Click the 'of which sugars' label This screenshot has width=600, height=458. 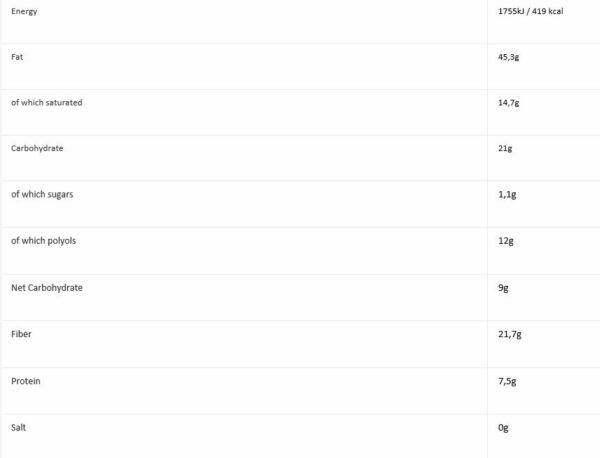point(42,195)
